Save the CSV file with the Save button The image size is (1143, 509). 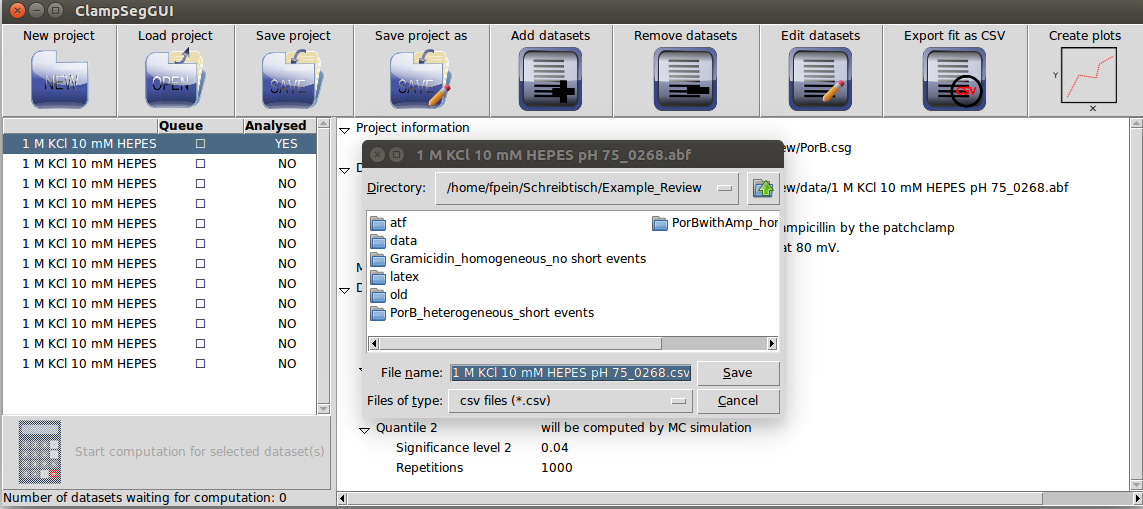click(738, 373)
